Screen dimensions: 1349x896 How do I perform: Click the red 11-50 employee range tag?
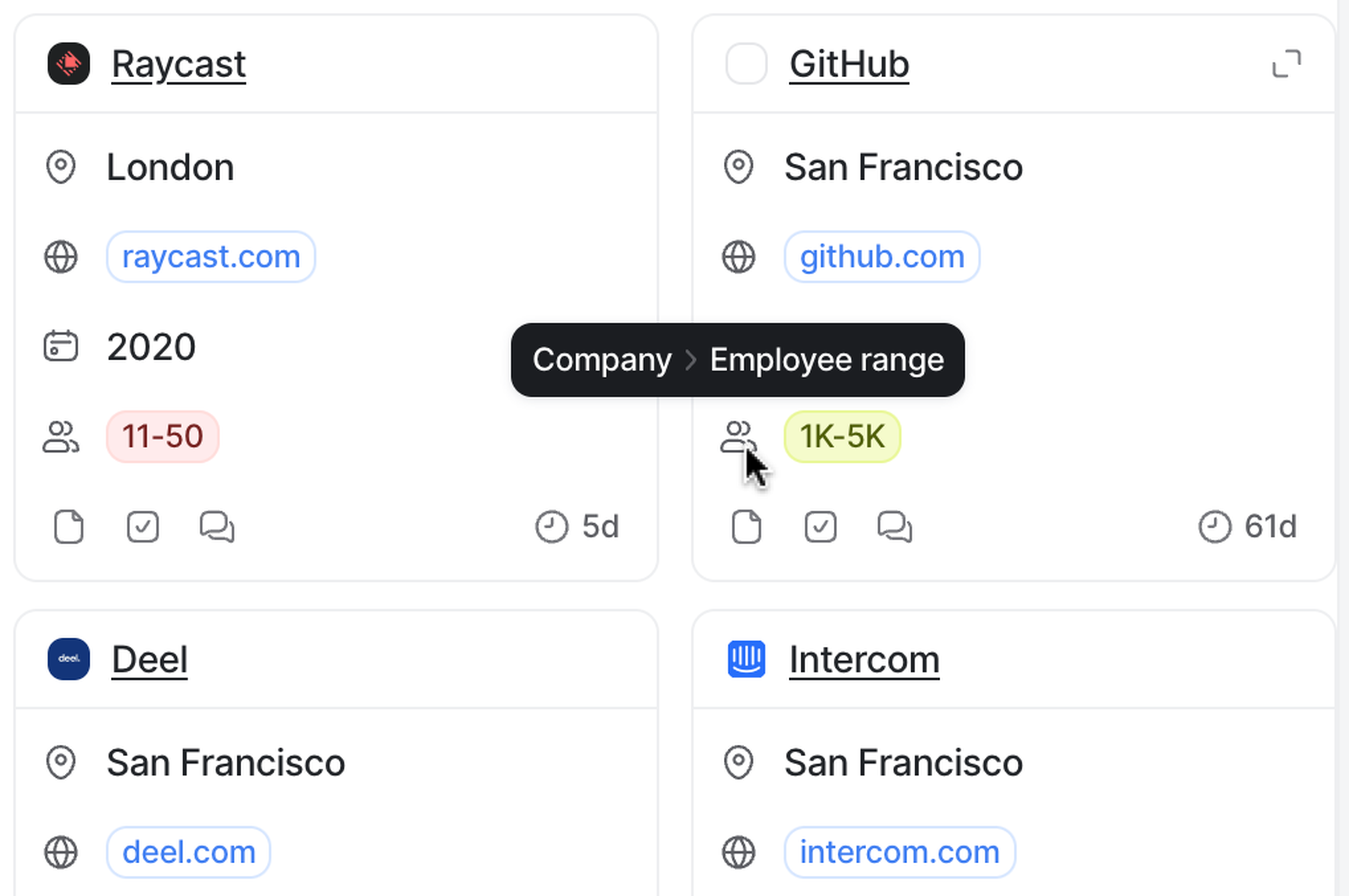162,437
